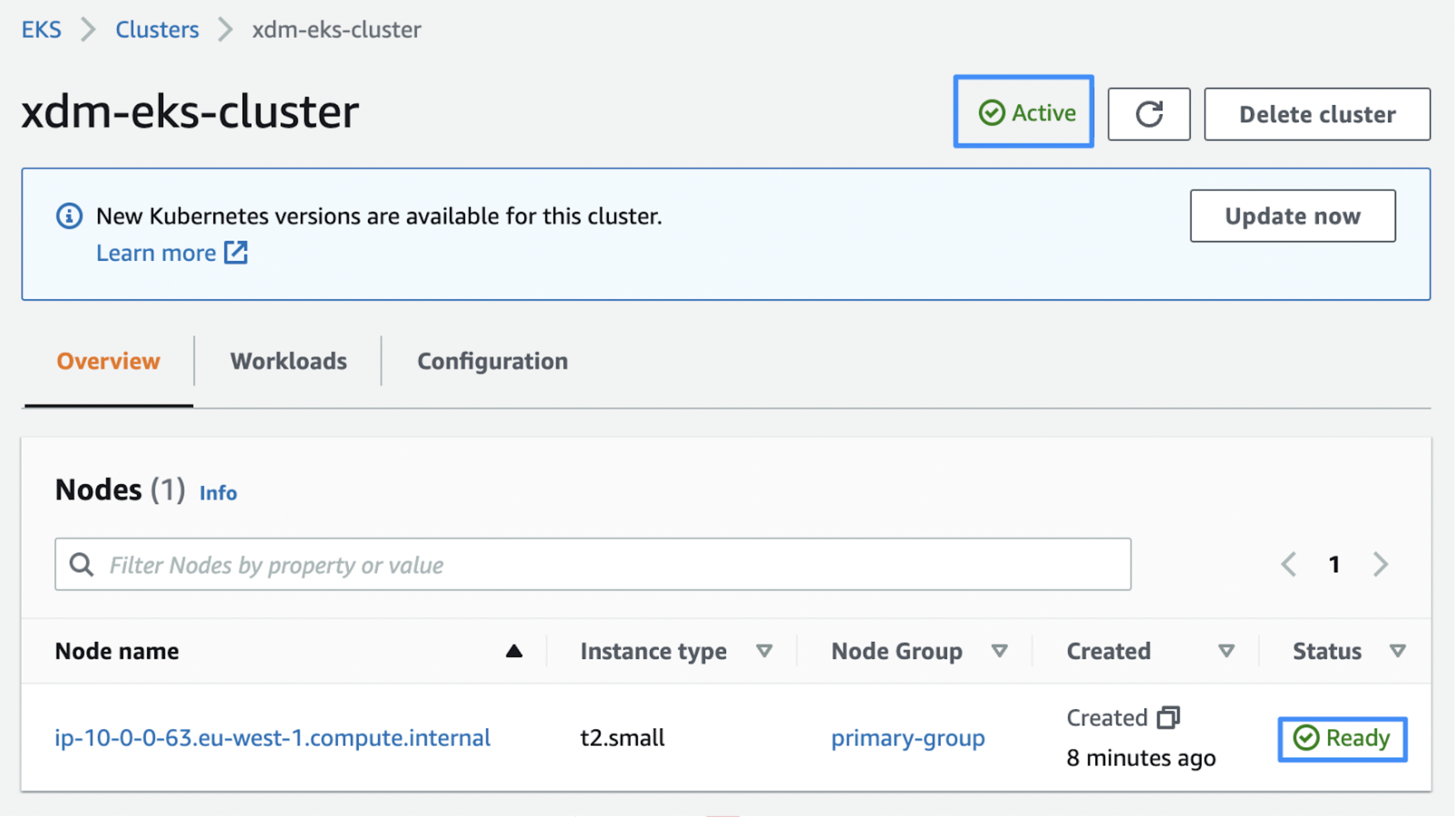Open the primary-group node group link

[x=908, y=738]
